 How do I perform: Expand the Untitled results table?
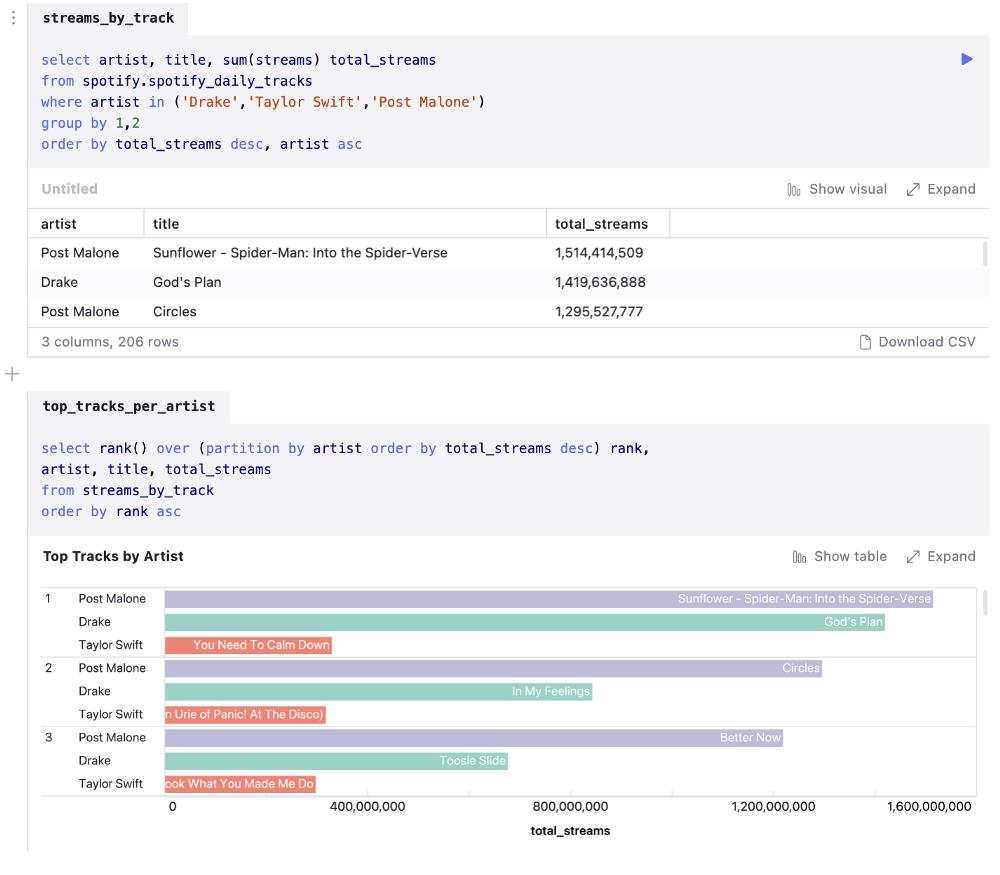[x=940, y=189]
